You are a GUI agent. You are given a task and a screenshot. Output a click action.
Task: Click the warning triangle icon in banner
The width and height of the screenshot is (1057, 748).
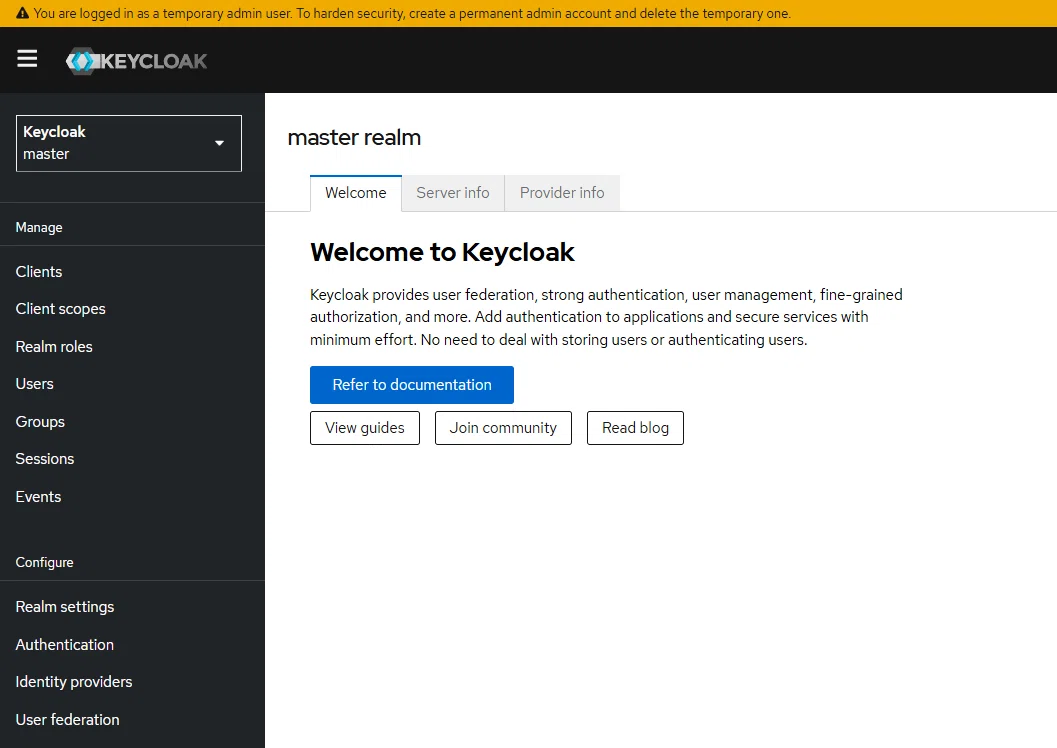pos(22,13)
